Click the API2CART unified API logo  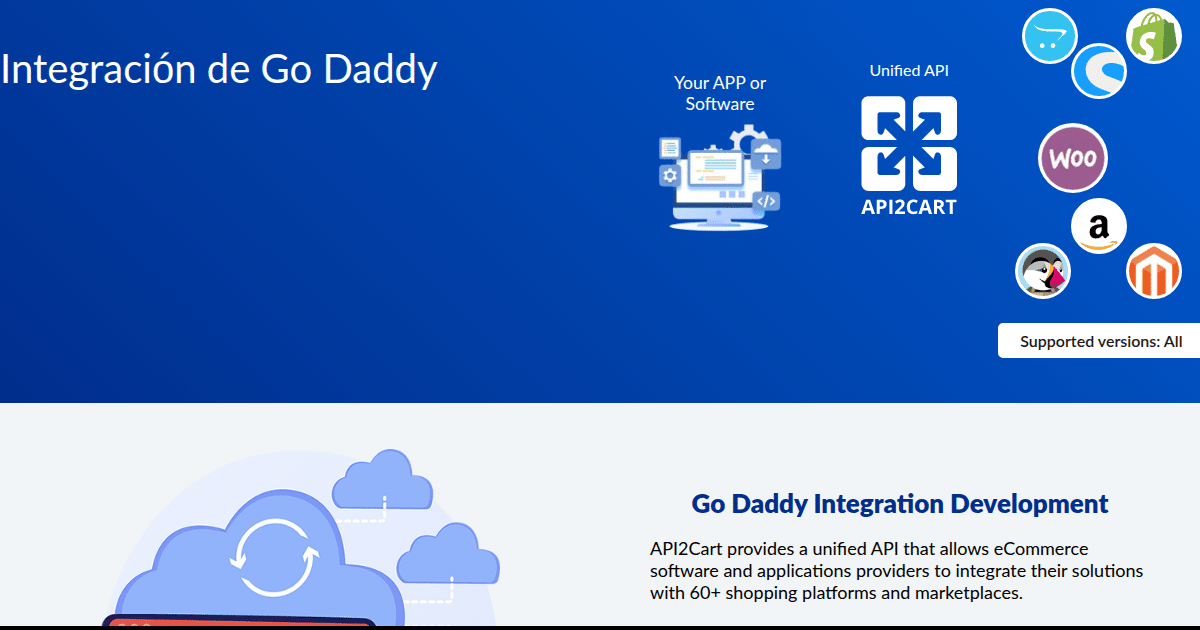pos(909,156)
